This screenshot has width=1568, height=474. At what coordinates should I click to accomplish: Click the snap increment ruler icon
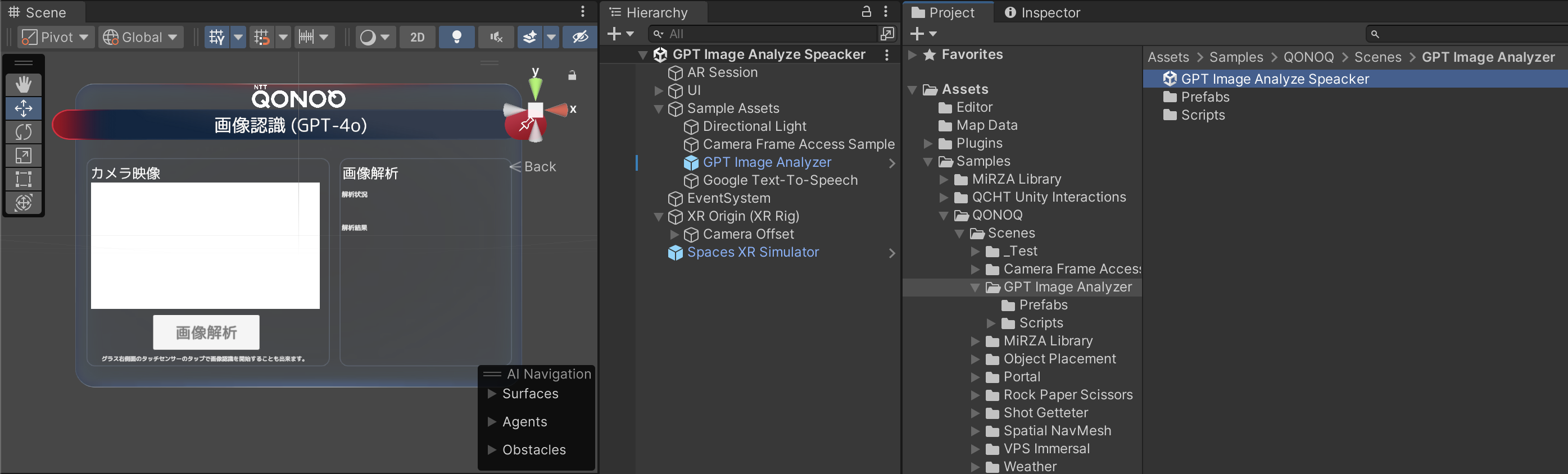point(306,37)
